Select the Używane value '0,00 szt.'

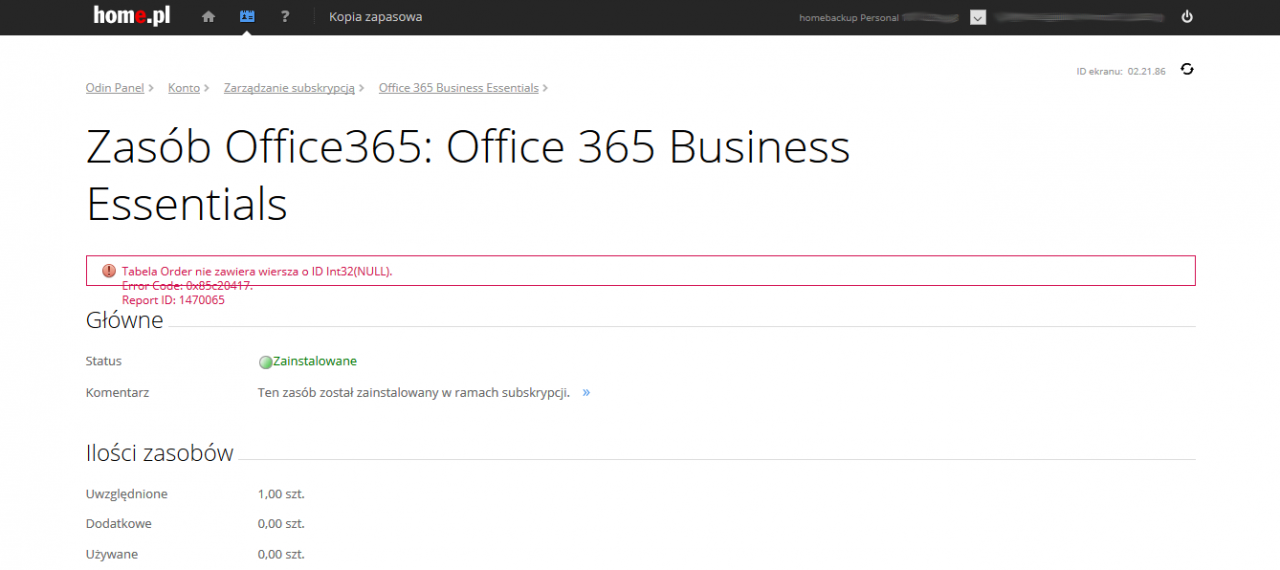coord(281,554)
